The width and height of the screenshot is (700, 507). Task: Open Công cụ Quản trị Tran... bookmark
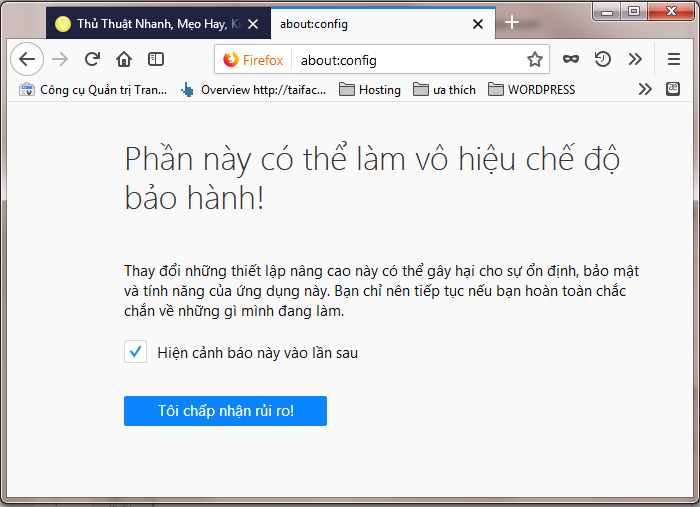pyautogui.click(x=93, y=90)
